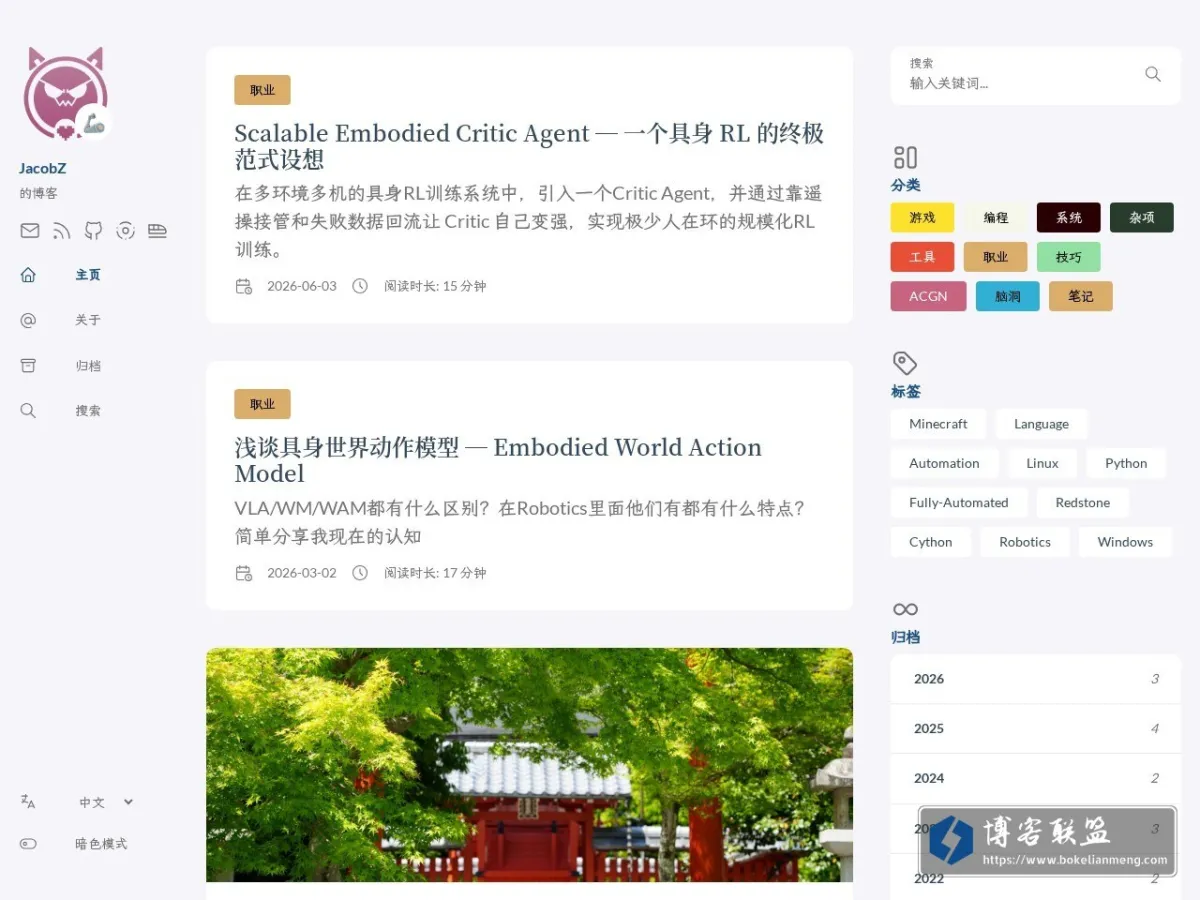Open the Embodied World Action Model article
This screenshot has width=1200, height=900.
click(498, 460)
